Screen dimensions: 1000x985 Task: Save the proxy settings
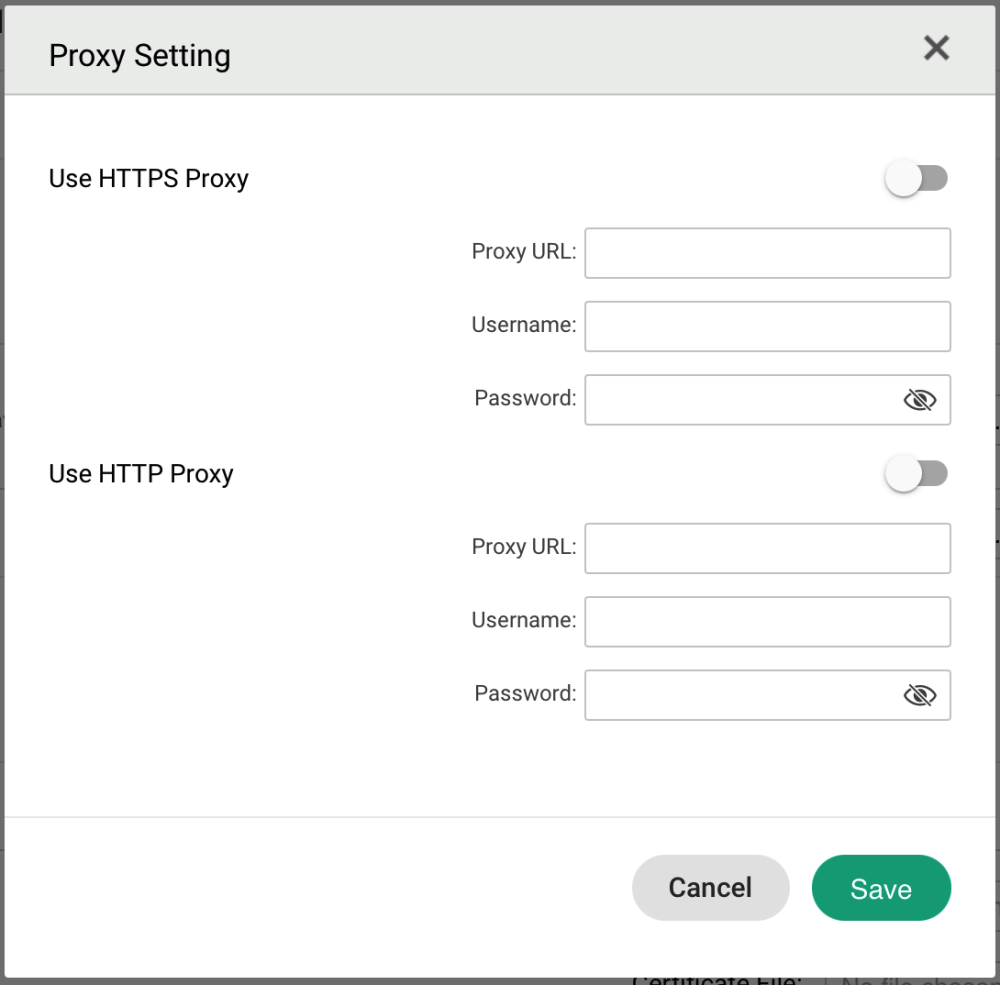tap(881, 888)
